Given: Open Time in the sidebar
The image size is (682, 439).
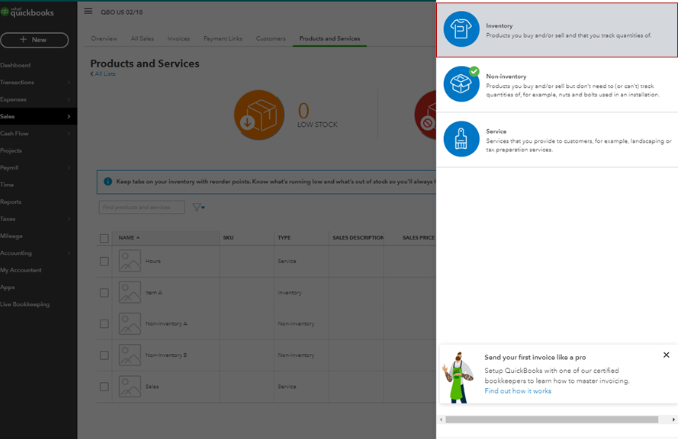Looking at the screenshot, I should point(7,184).
